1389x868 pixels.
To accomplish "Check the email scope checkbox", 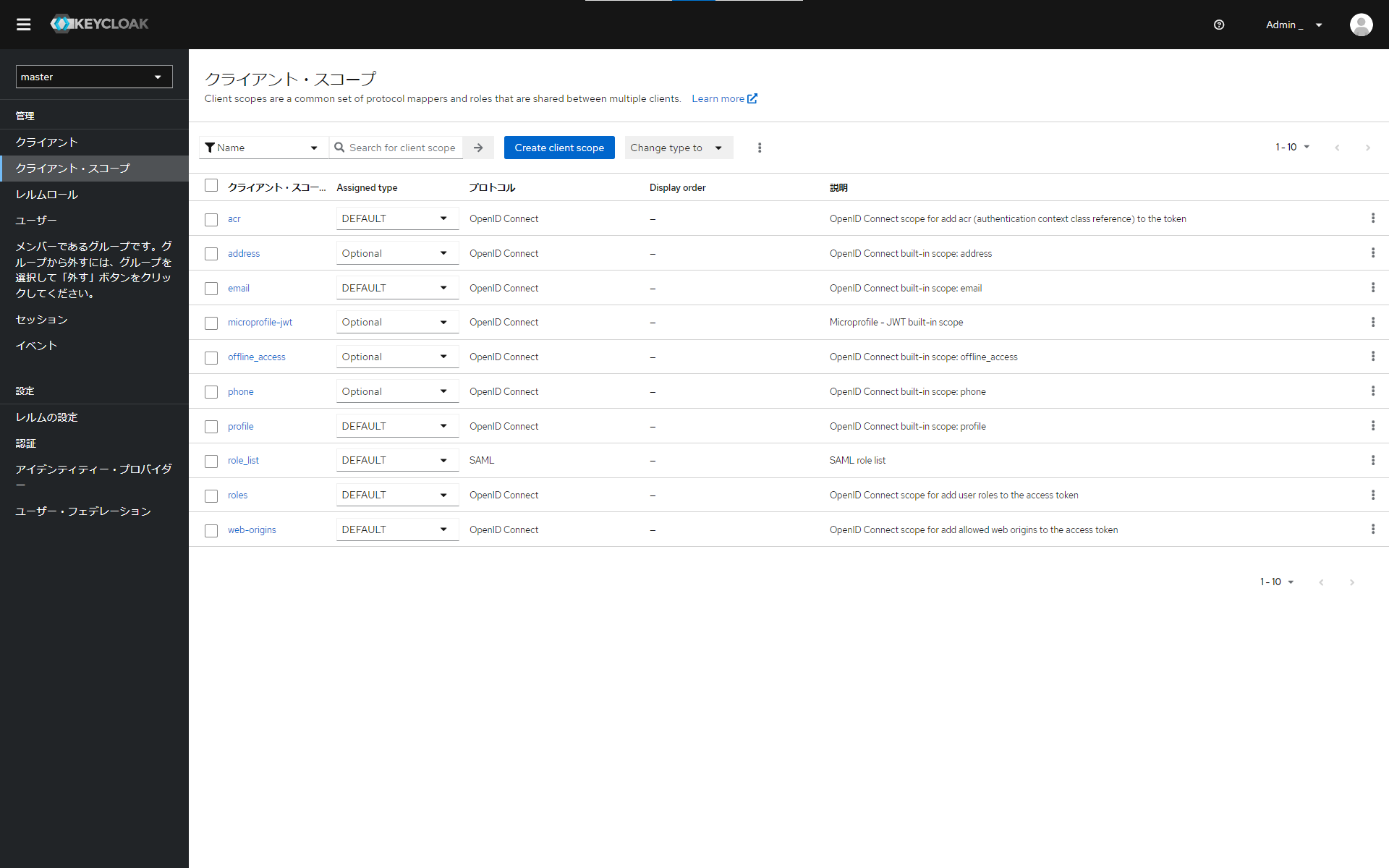I will 211,289.
